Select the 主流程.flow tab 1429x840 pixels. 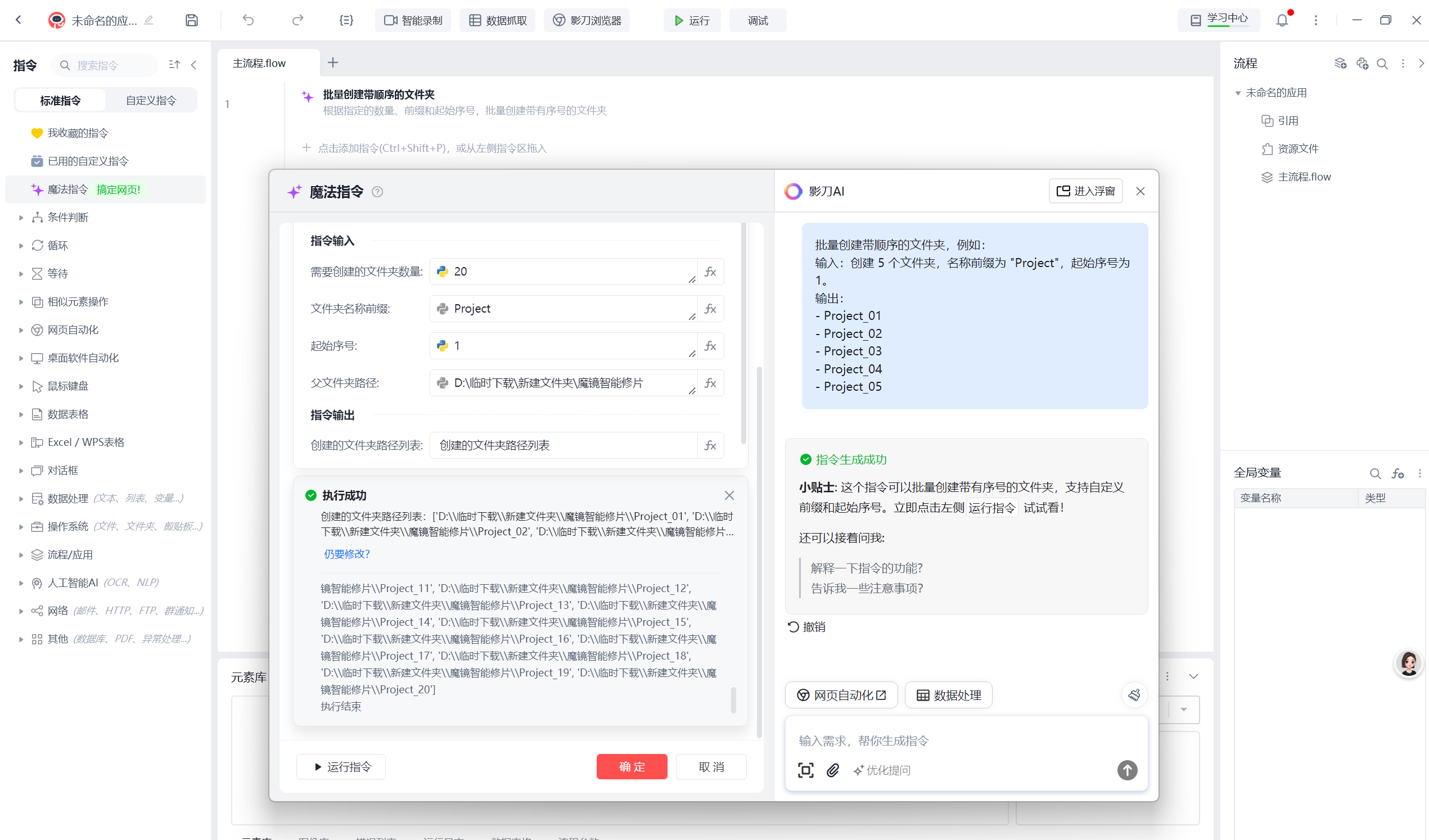pyautogui.click(x=259, y=63)
